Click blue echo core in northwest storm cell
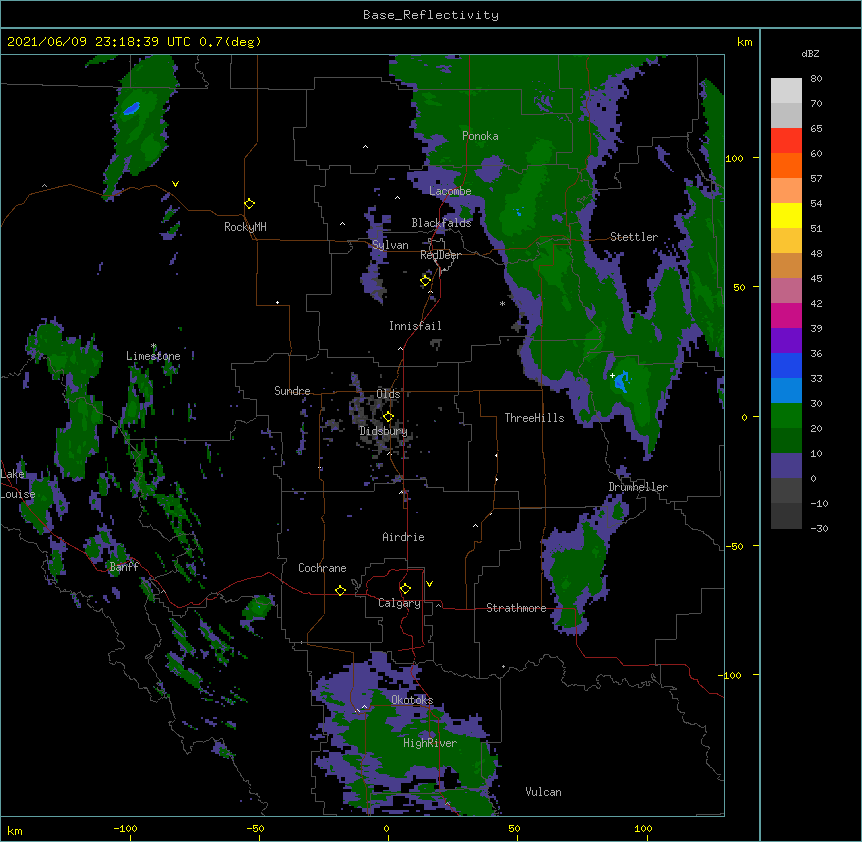 coord(131,108)
